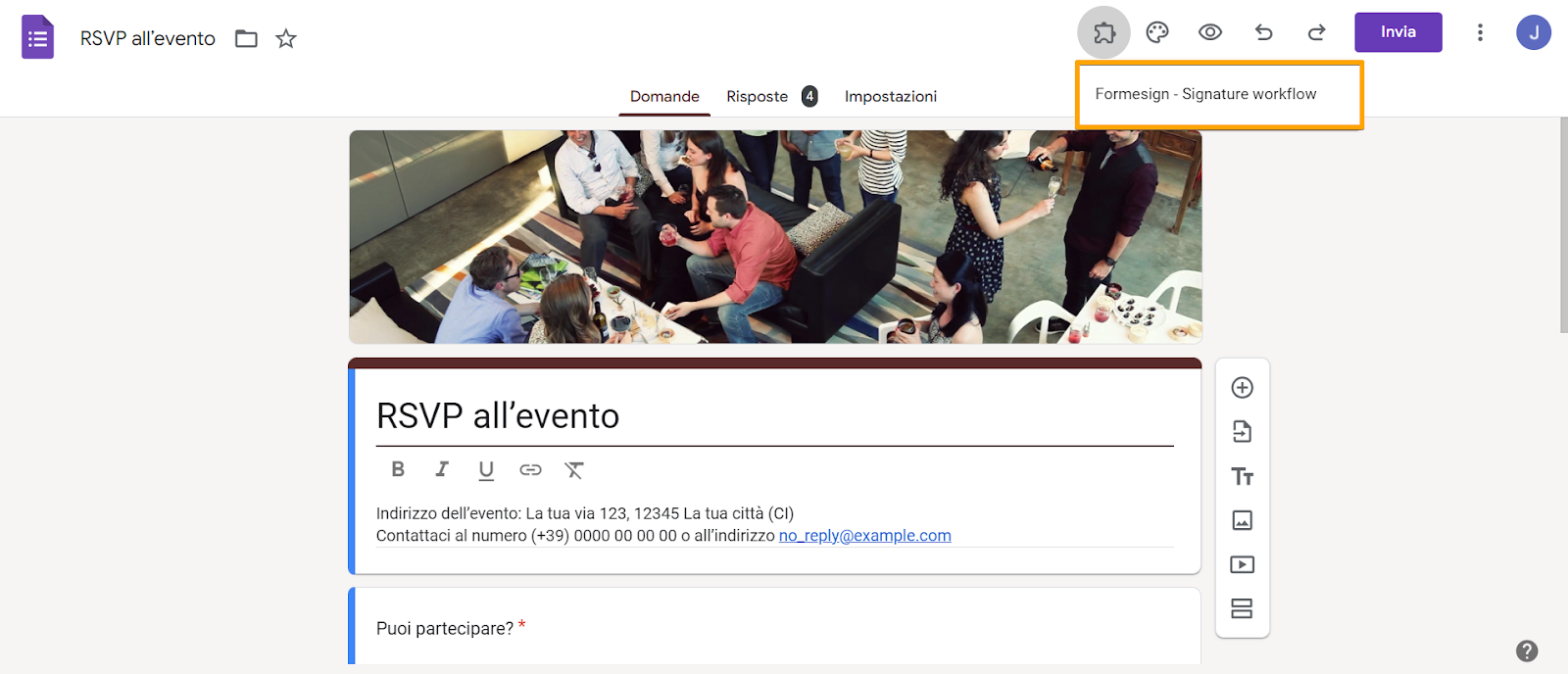Click the form header party image
Viewport: 1568px width, 674px height.
(775, 237)
